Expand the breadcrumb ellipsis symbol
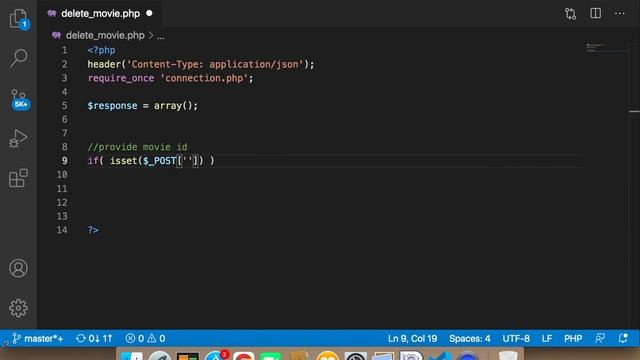This screenshot has height=360, width=640. click(x=161, y=36)
